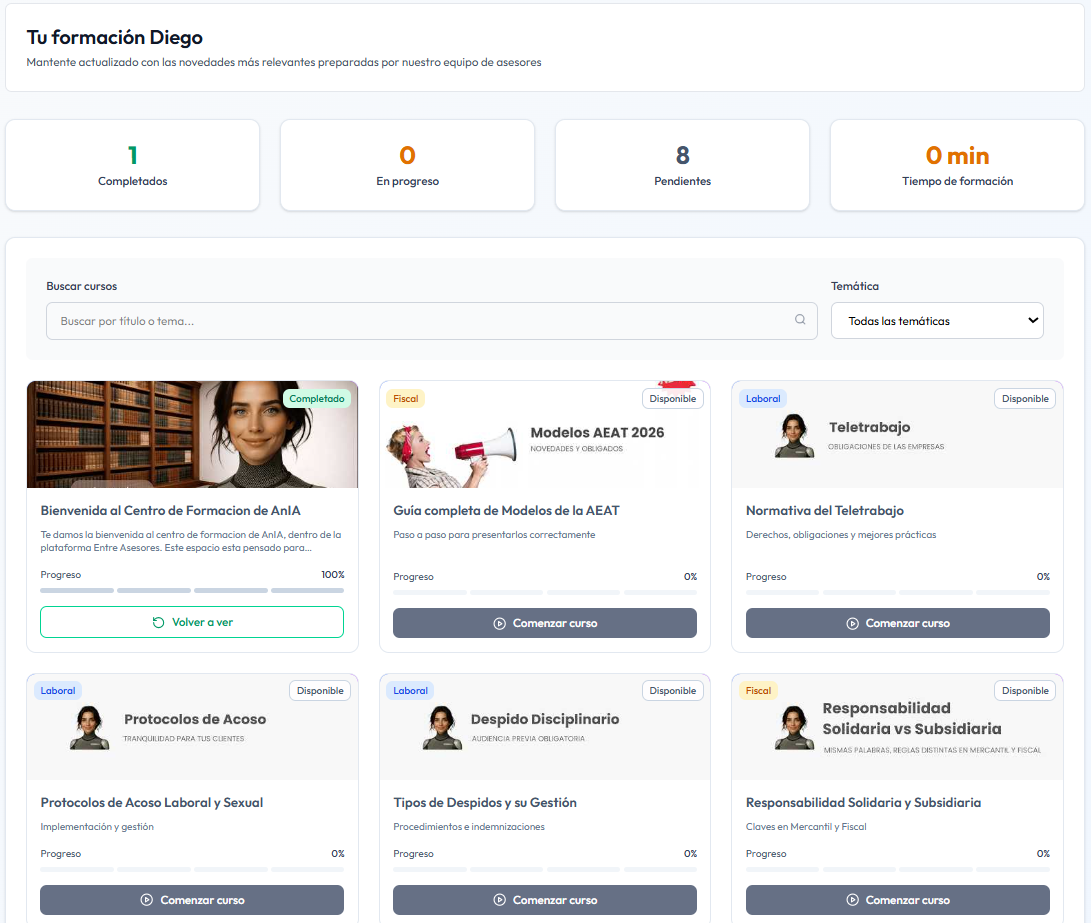
Task: Select the Pendientes stat card
Action: point(682,166)
